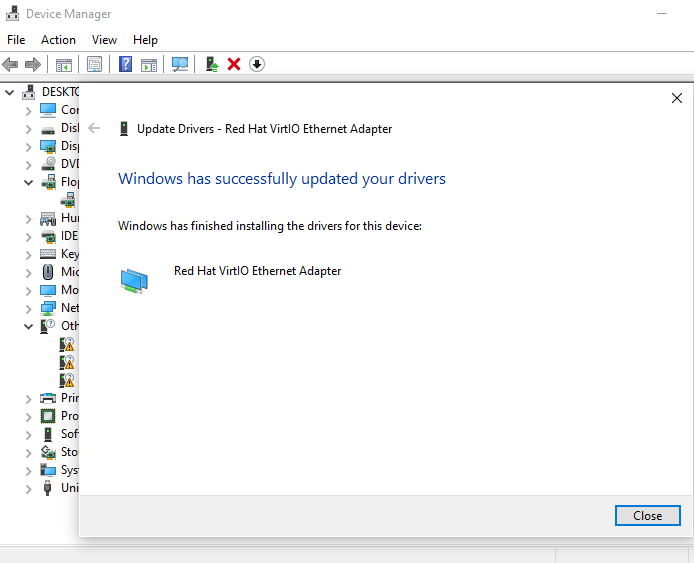Click the Properties toolbar icon
Screen dimensions: 694x563
click(95, 64)
